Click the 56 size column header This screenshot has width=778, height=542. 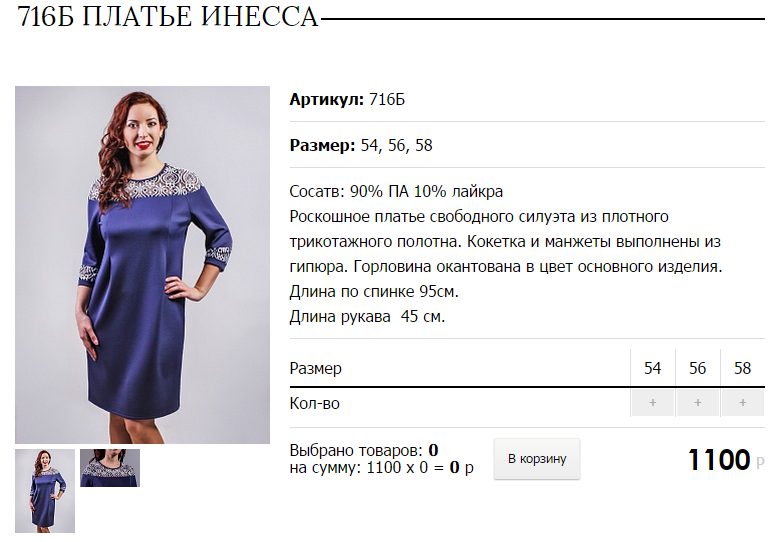pos(698,368)
